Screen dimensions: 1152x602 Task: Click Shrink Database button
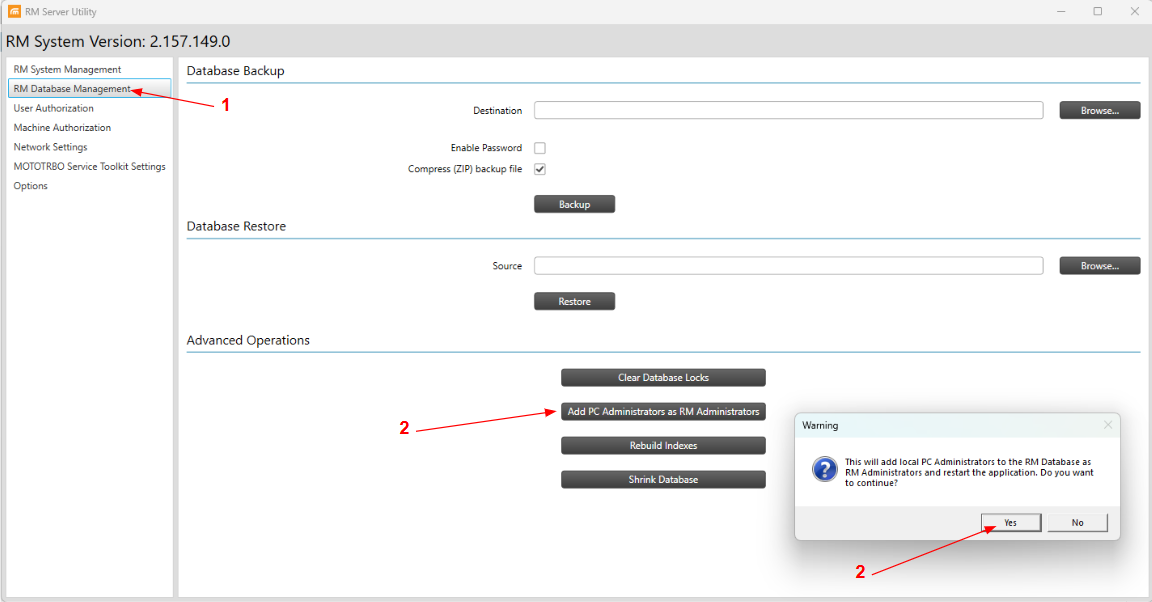(663, 479)
